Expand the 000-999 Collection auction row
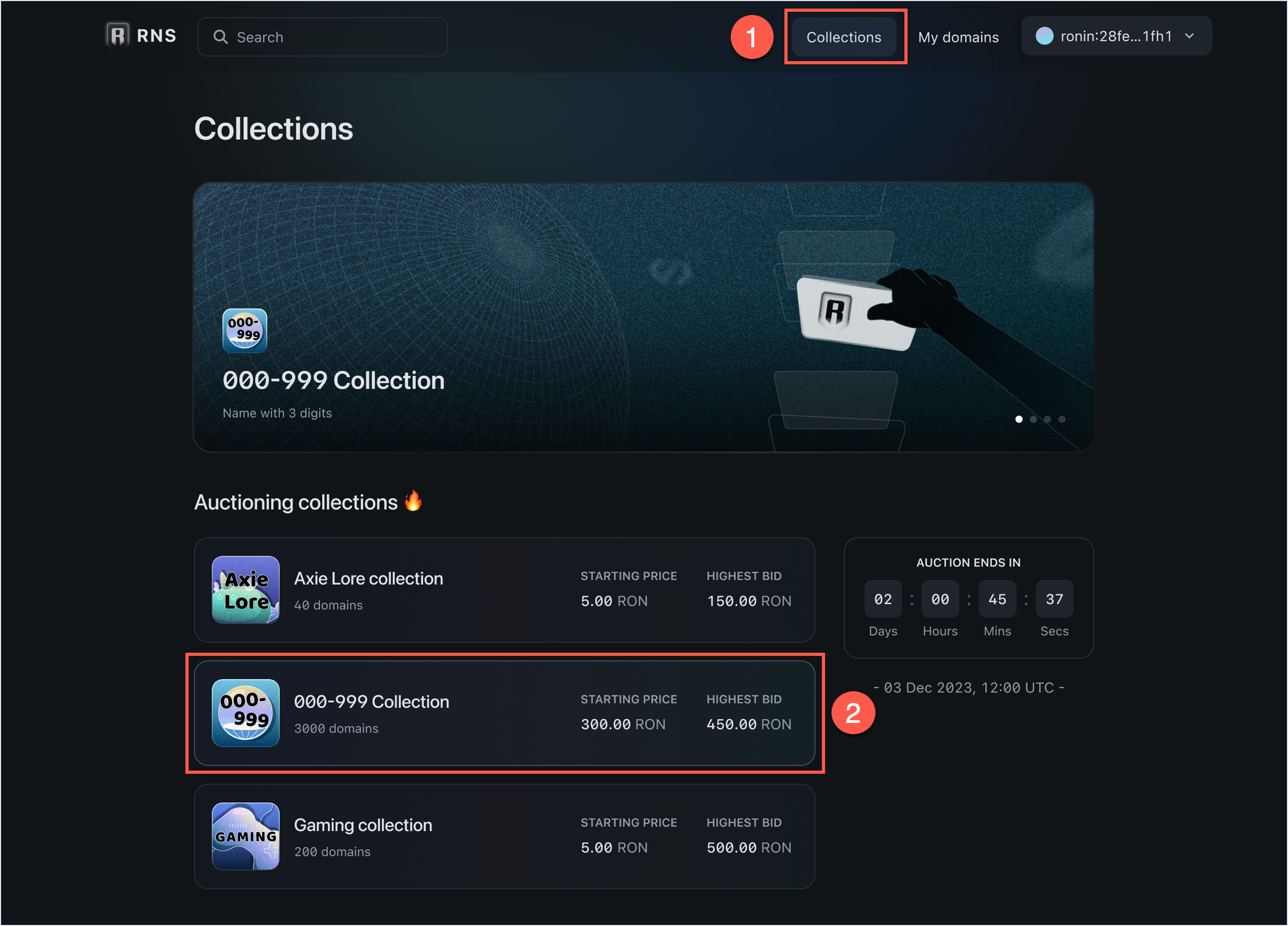 click(x=505, y=714)
